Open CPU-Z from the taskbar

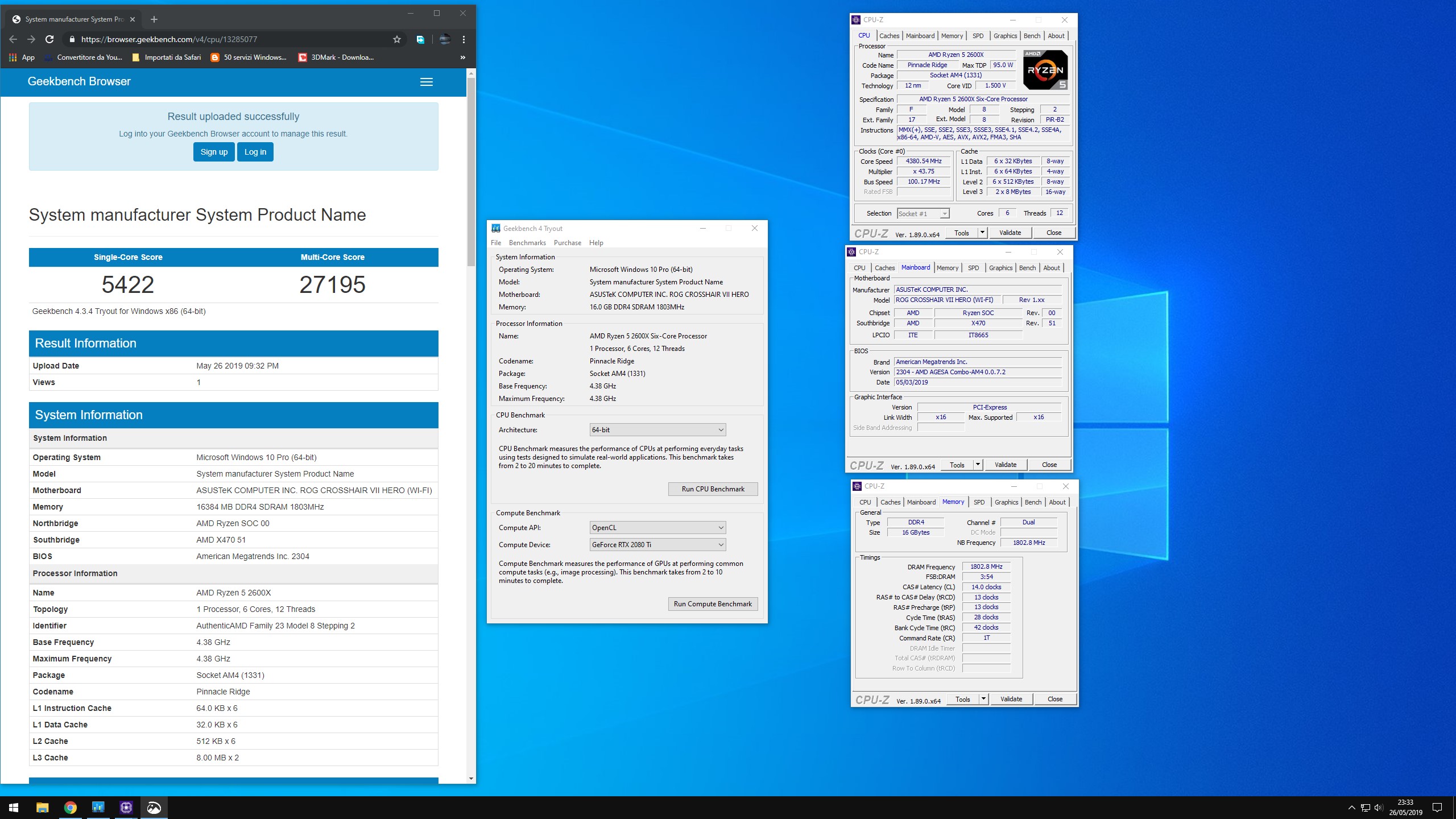[126, 807]
